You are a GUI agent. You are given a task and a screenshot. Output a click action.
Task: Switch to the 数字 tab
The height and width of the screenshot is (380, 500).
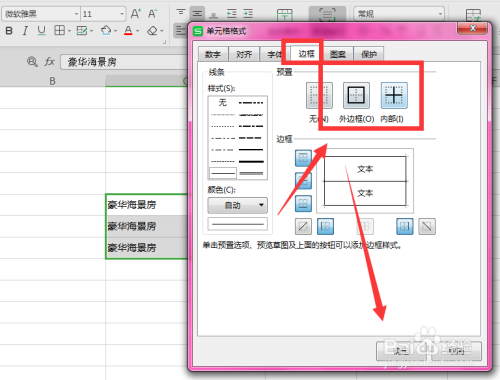pos(213,54)
